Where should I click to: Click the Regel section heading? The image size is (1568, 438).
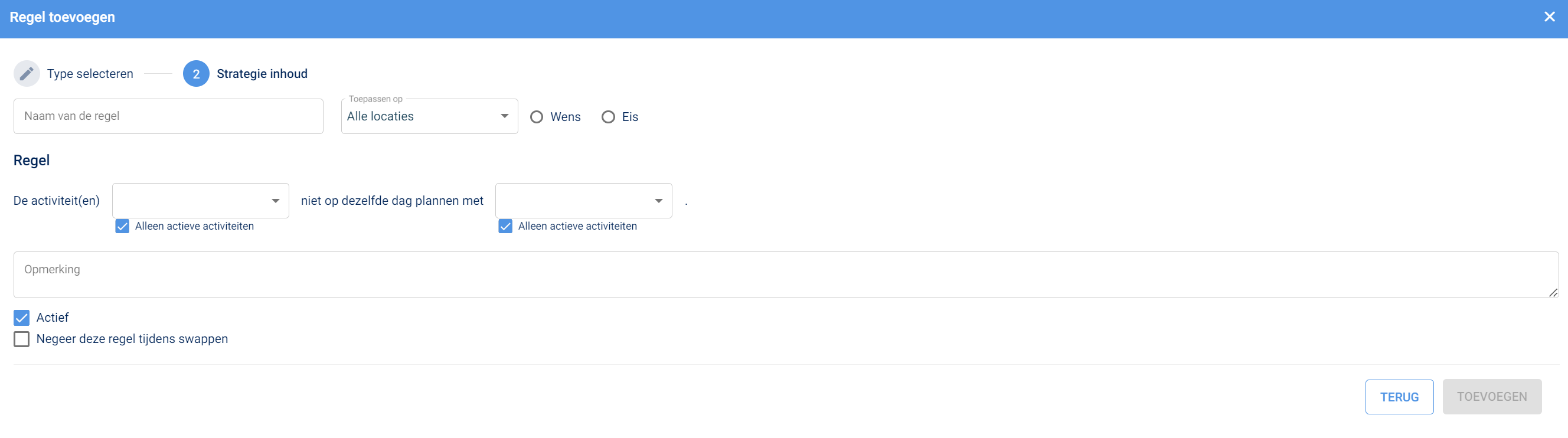32,160
